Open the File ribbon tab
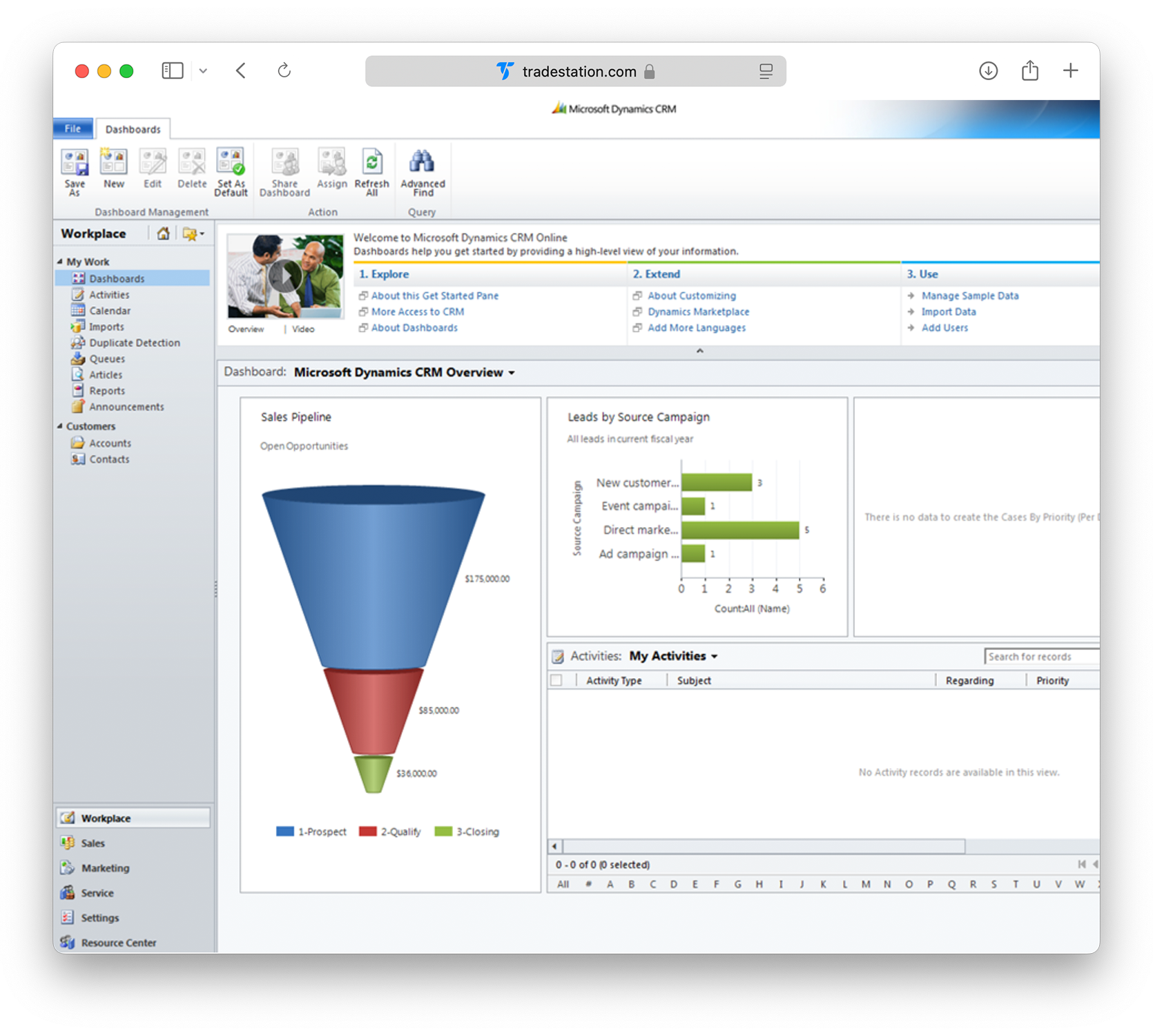This screenshot has height=1036, width=1153. pyautogui.click(x=72, y=128)
